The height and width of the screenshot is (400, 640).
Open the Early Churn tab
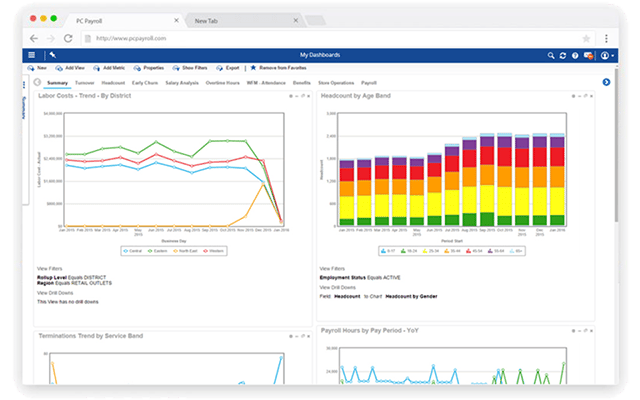[144, 83]
